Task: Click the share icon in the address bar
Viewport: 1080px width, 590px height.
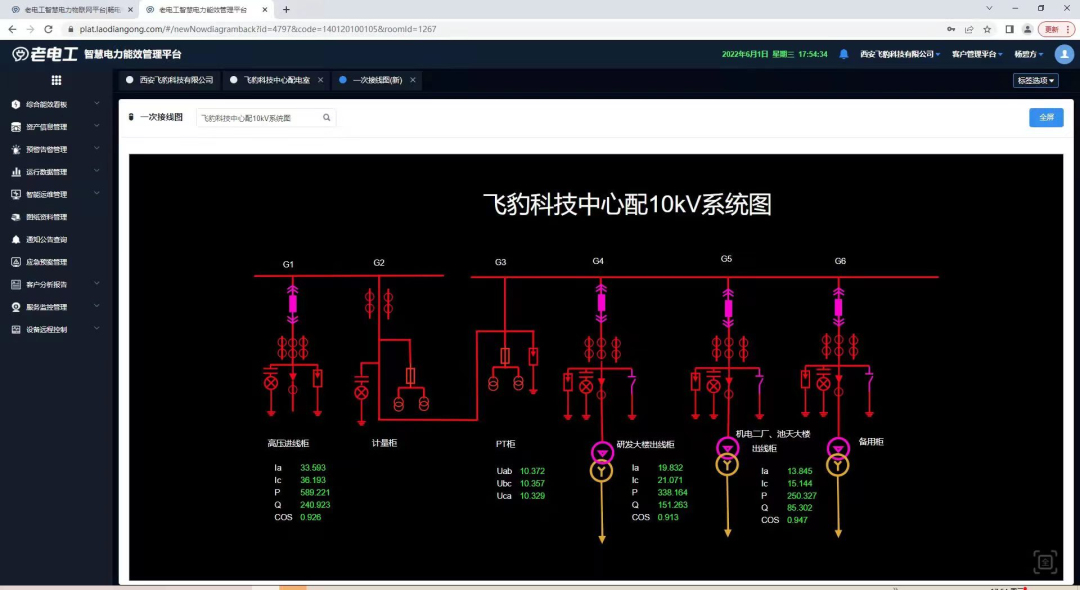Action: pos(969,29)
